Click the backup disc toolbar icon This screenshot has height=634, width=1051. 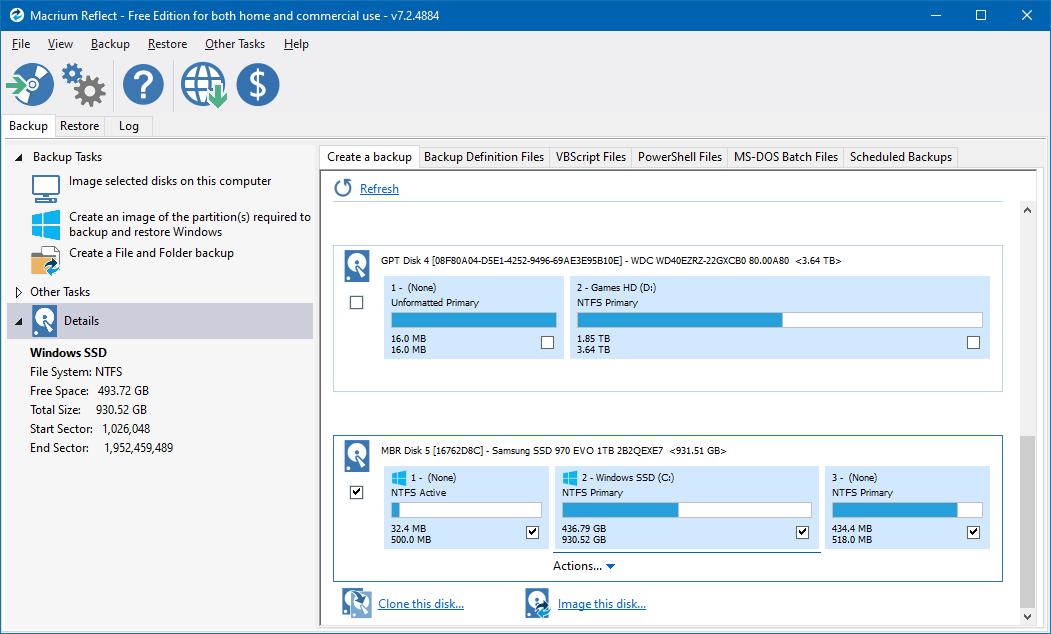point(30,84)
